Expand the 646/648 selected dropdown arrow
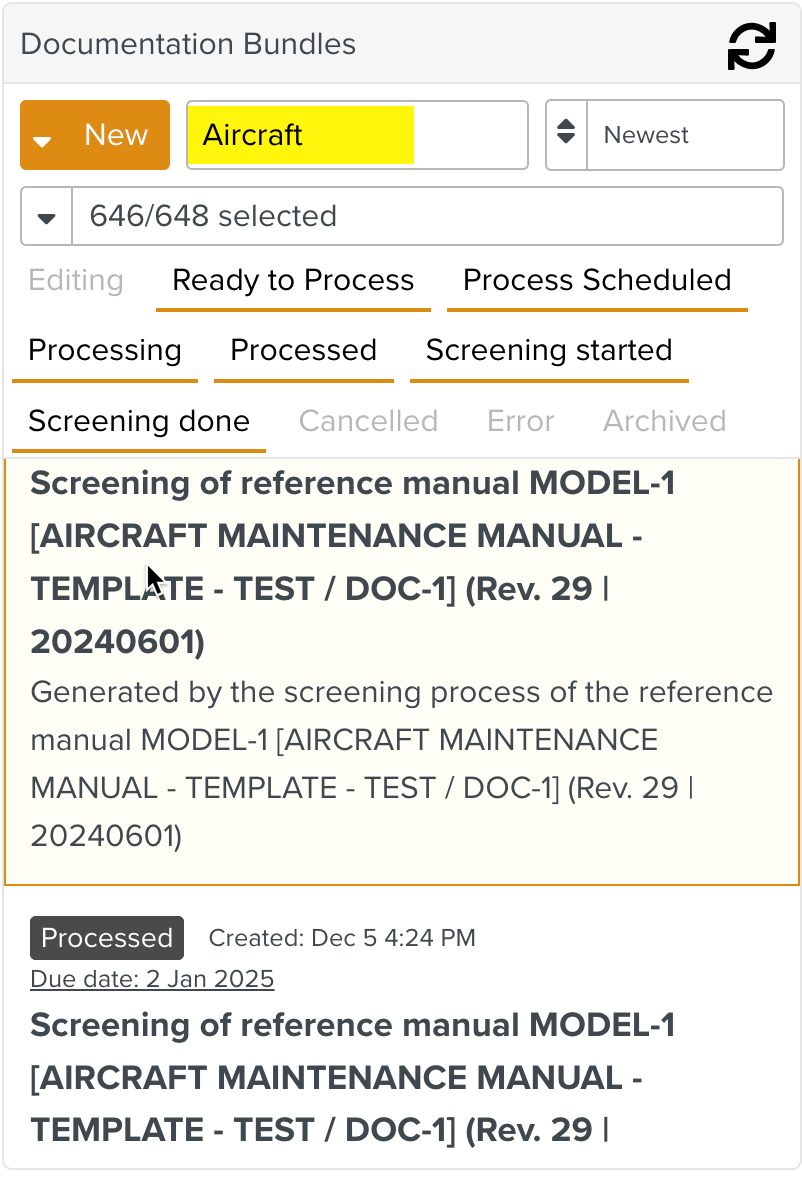 click(47, 217)
